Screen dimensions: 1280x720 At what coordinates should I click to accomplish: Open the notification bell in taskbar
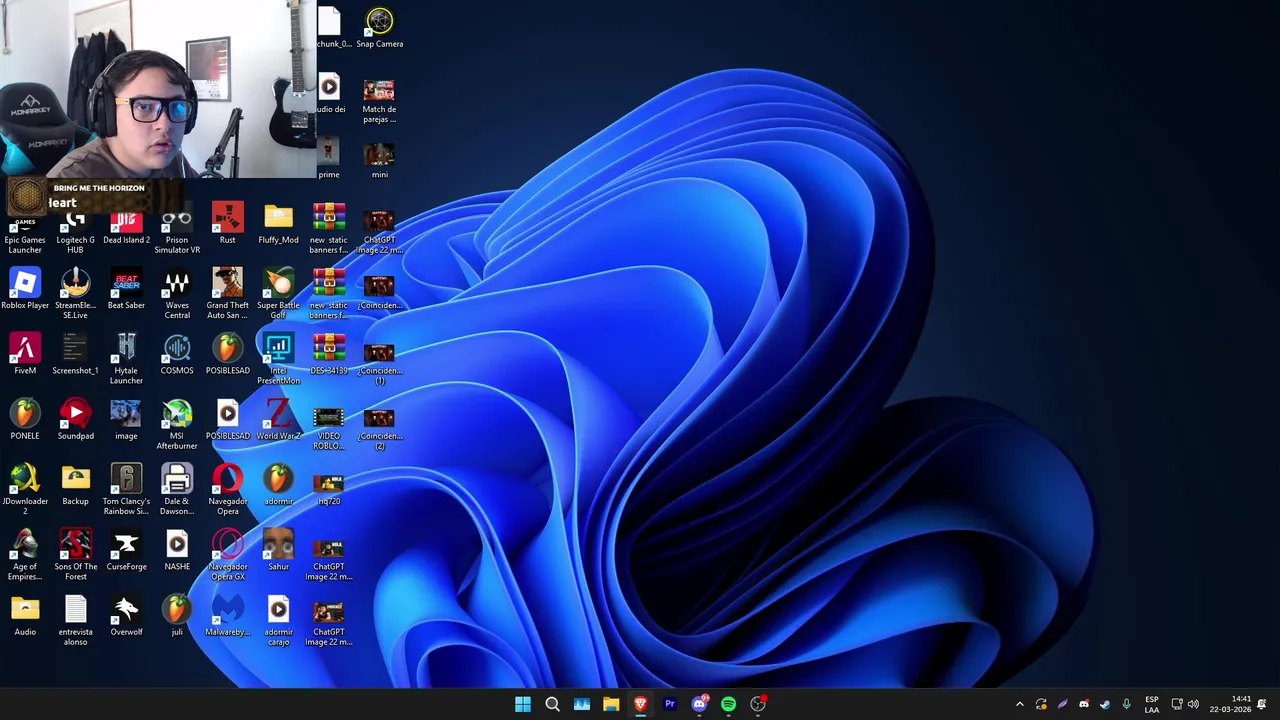[x=1262, y=704]
